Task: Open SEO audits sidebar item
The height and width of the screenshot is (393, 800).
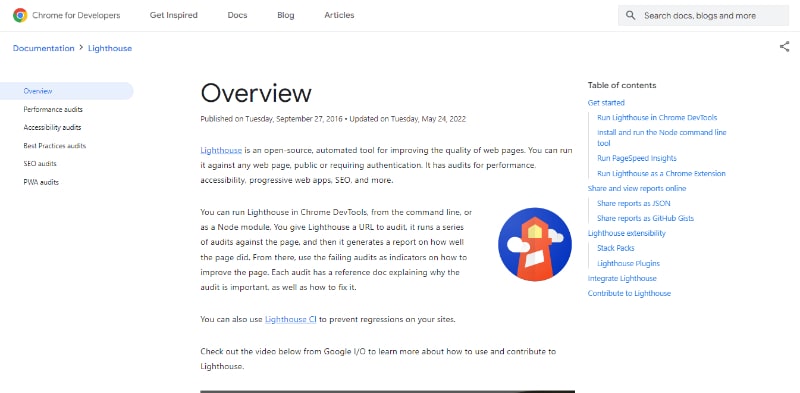Action: [40, 164]
